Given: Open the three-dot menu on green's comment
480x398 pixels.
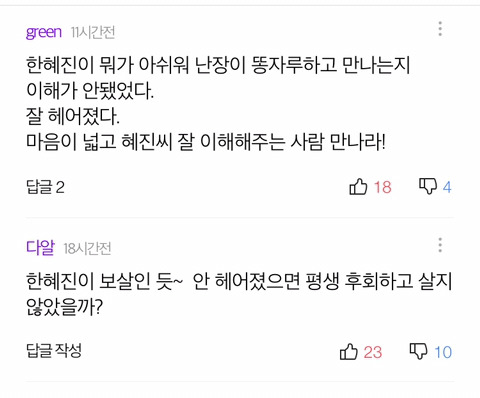Looking at the screenshot, I should 440,29.
